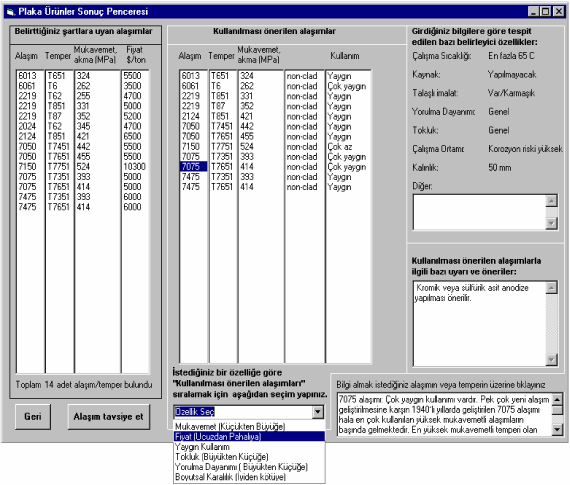Choose Fiyat (Ucuzdan Pahalıya) option

(249, 436)
